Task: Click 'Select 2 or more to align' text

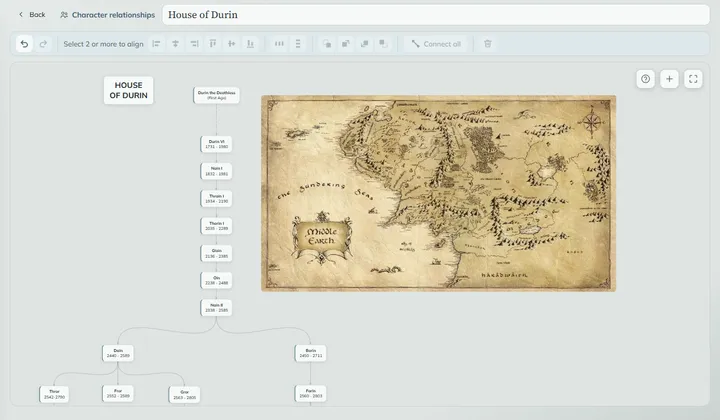Action: (x=103, y=44)
